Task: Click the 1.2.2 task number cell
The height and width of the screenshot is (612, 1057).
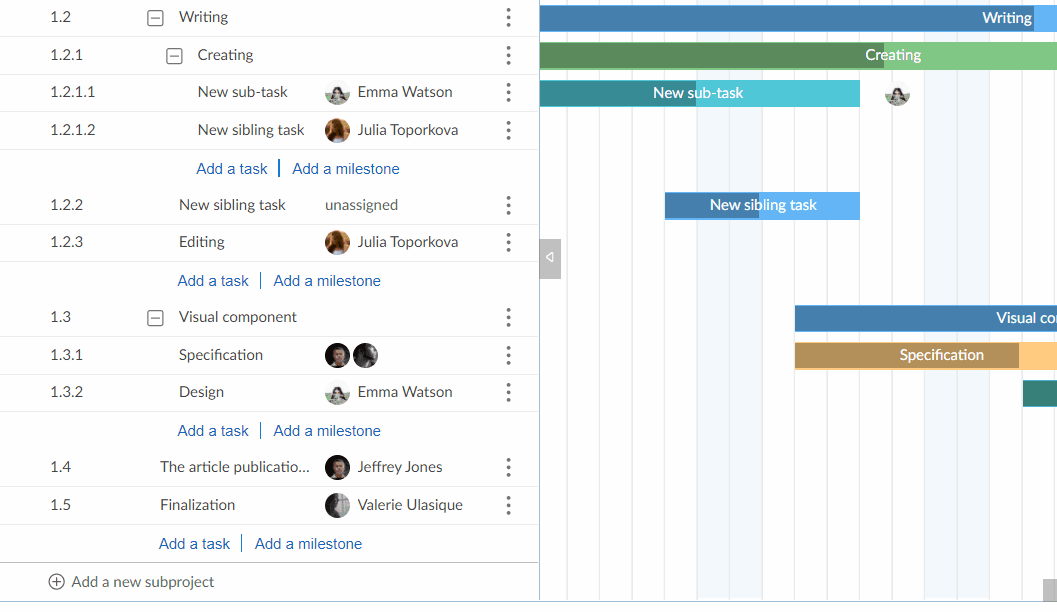Action: tap(67, 205)
